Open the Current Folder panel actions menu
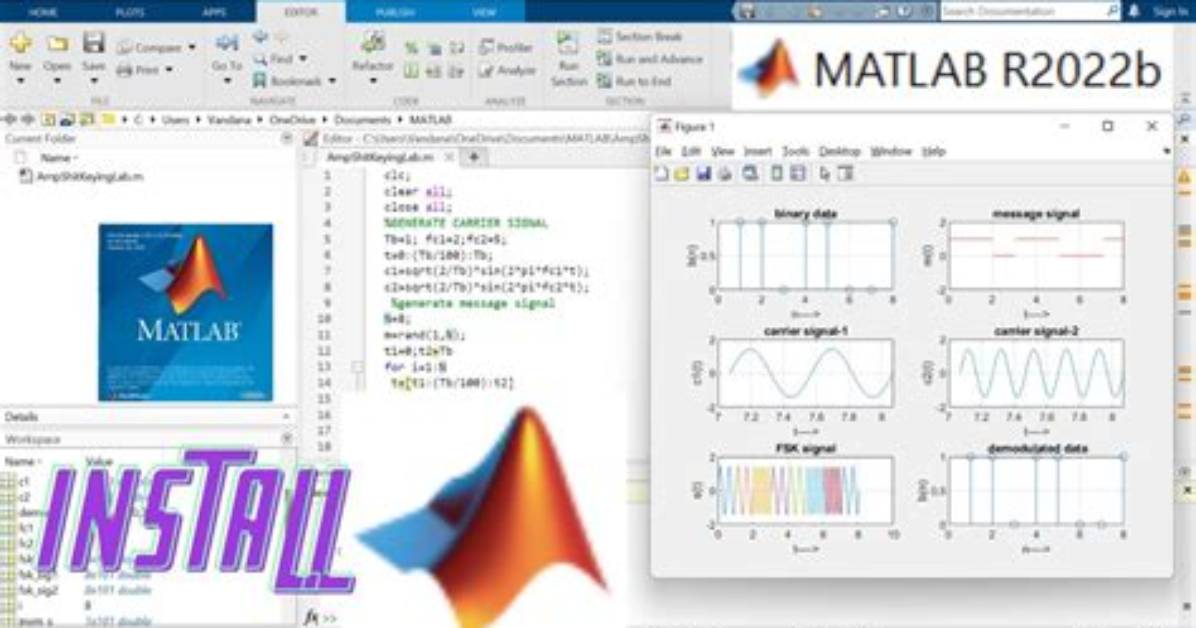1196x628 pixels. pos(287,139)
